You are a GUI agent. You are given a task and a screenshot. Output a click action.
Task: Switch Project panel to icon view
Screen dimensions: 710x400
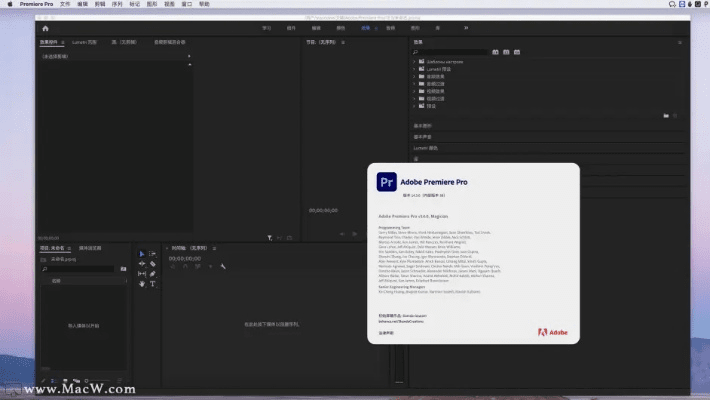click(65, 381)
